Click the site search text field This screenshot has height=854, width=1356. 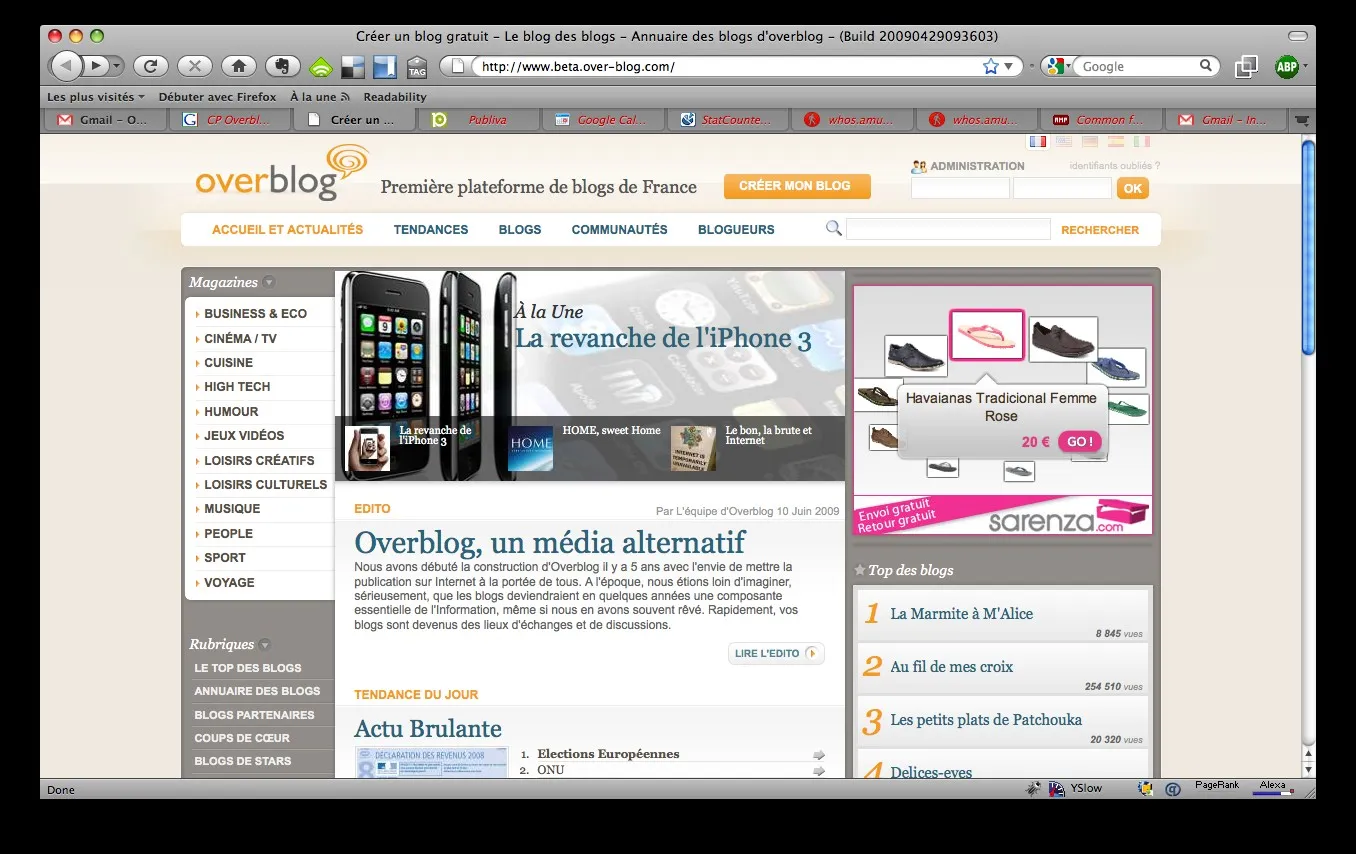(948, 229)
